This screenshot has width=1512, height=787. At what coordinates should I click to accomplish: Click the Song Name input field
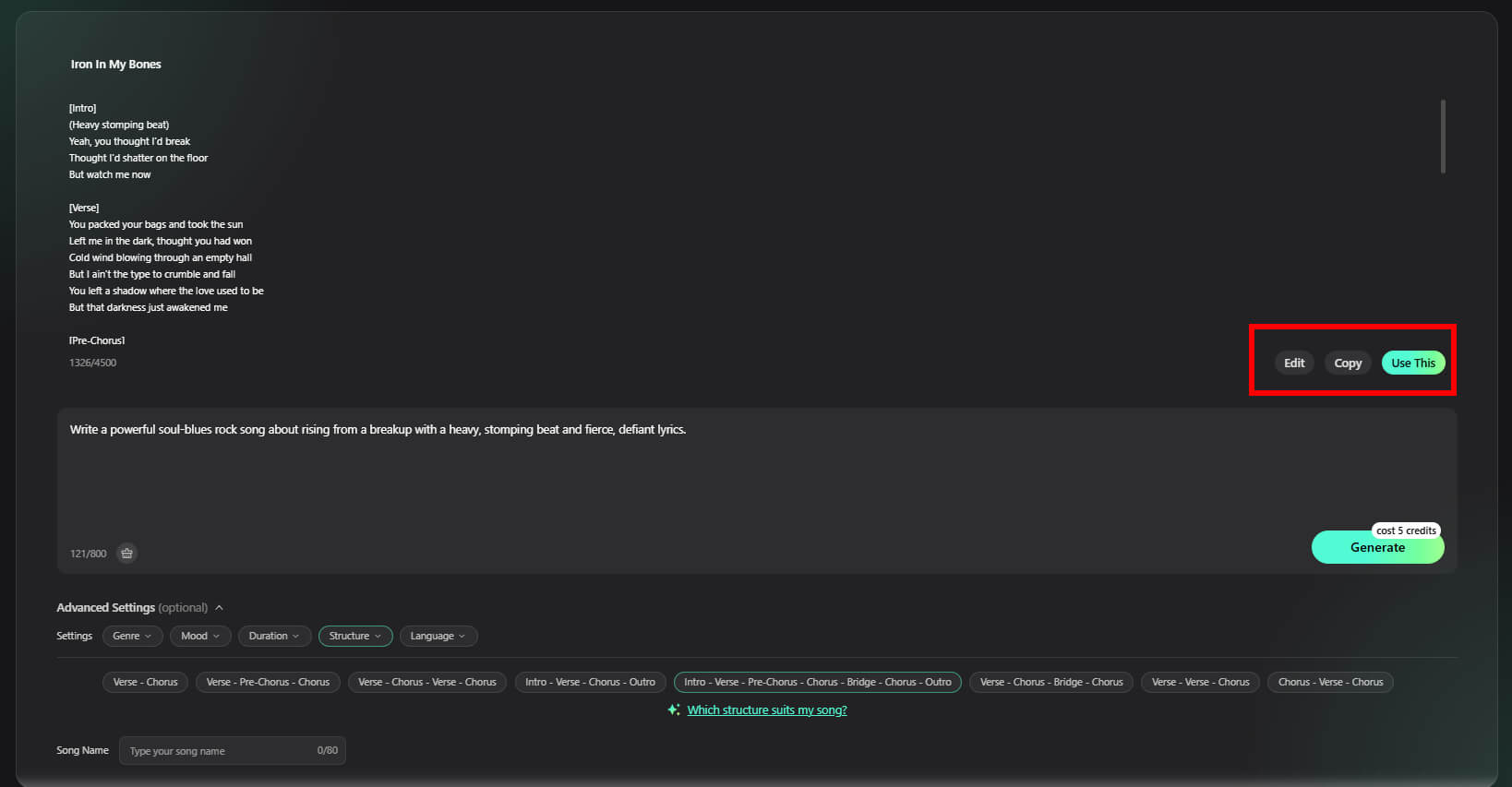pyautogui.click(x=233, y=751)
